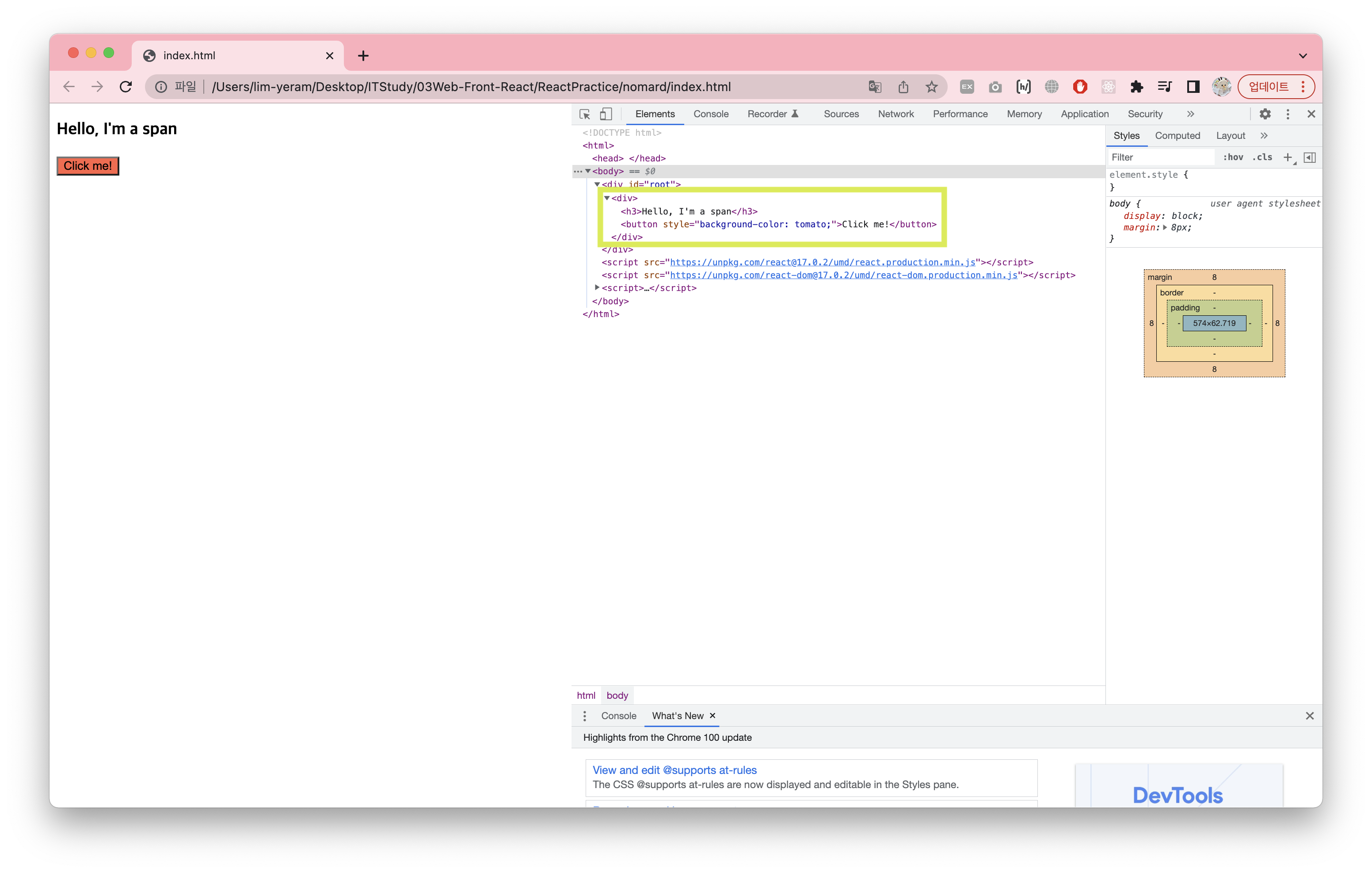Click the translate page icon
Viewport: 1372px width, 873px height.
(x=875, y=87)
